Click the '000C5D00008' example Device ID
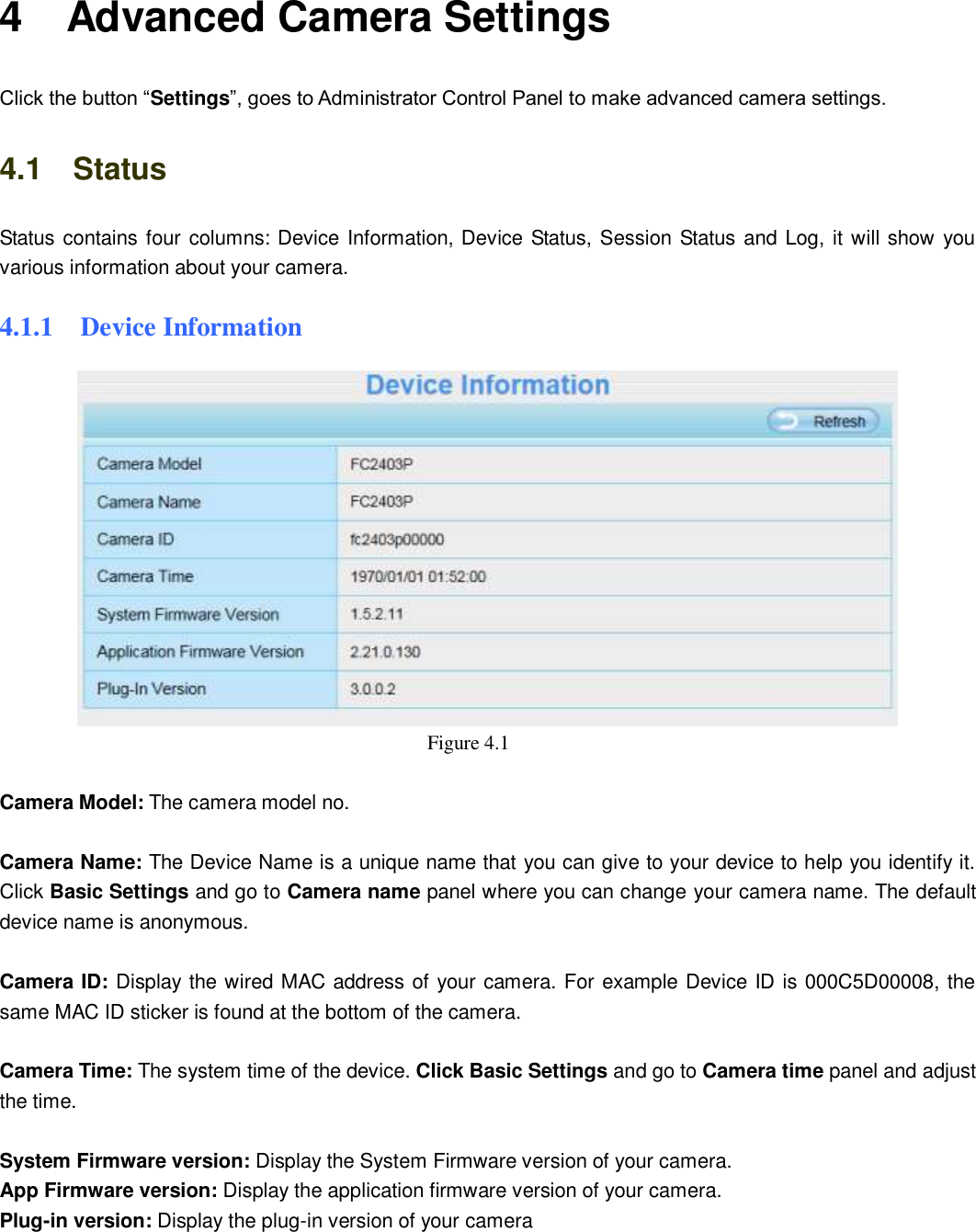976x1232 pixels. [x=869, y=982]
